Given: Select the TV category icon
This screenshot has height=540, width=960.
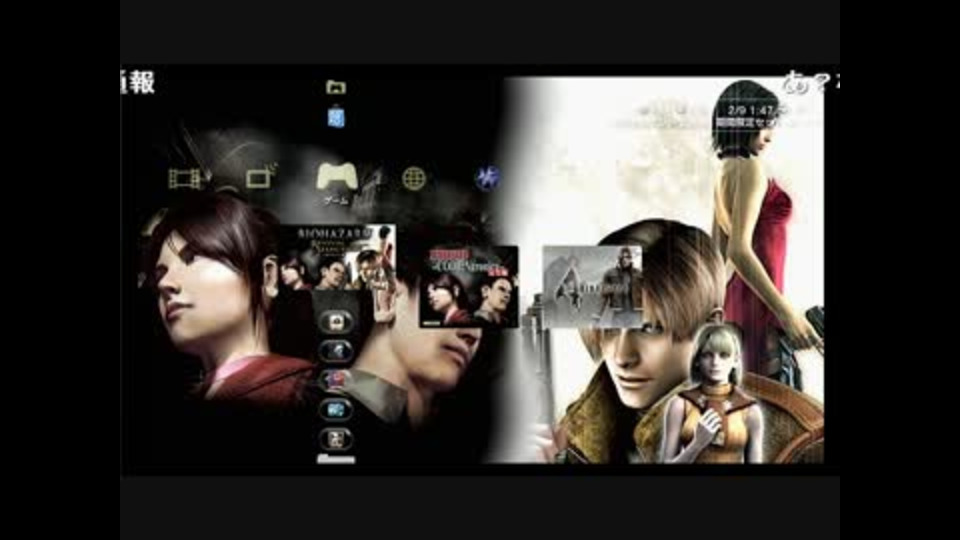Looking at the screenshot, I should point(260,177).
